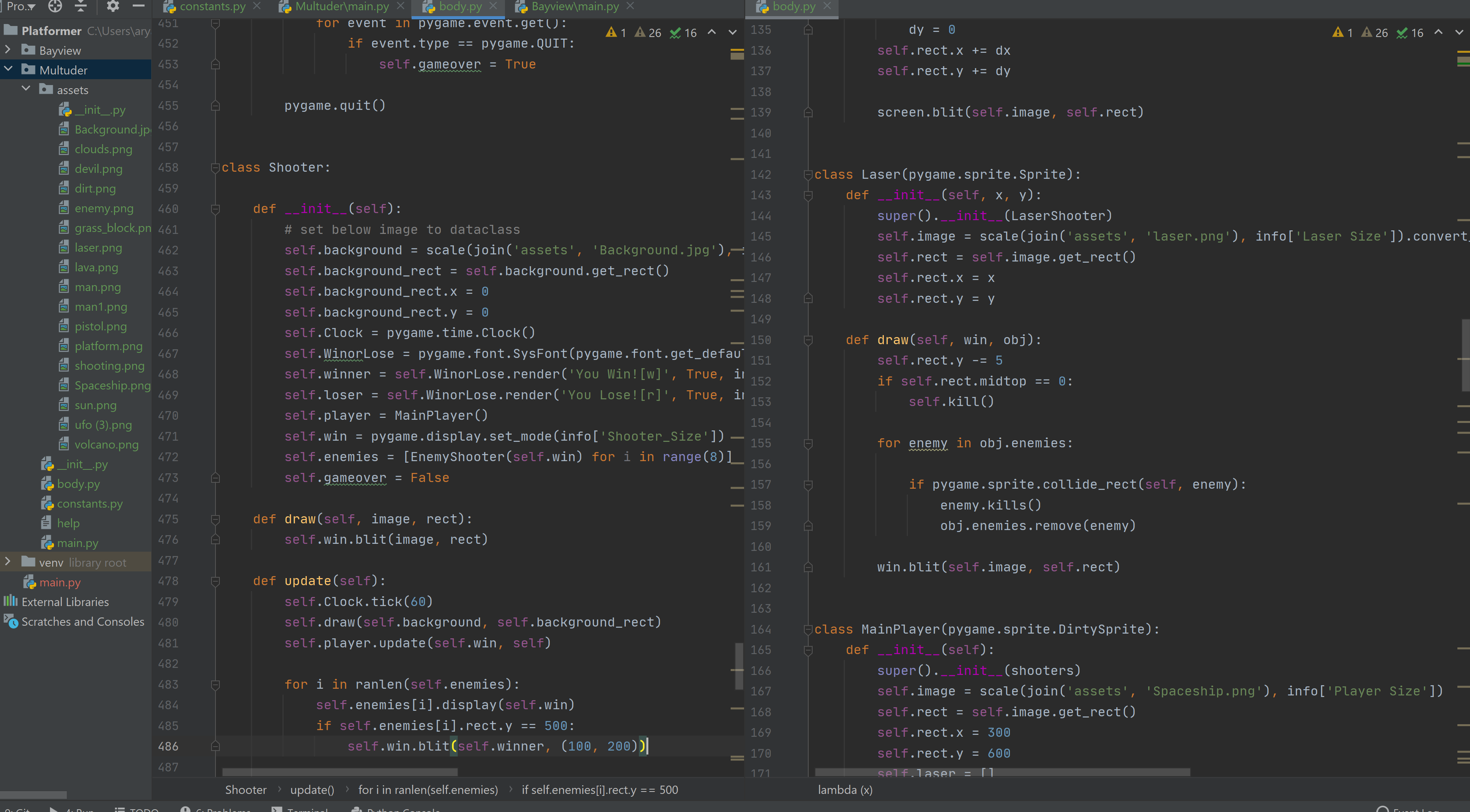Switch to the constants.py tab
Viewport: 1470px width, 812px height.
(x=212, y=6)
